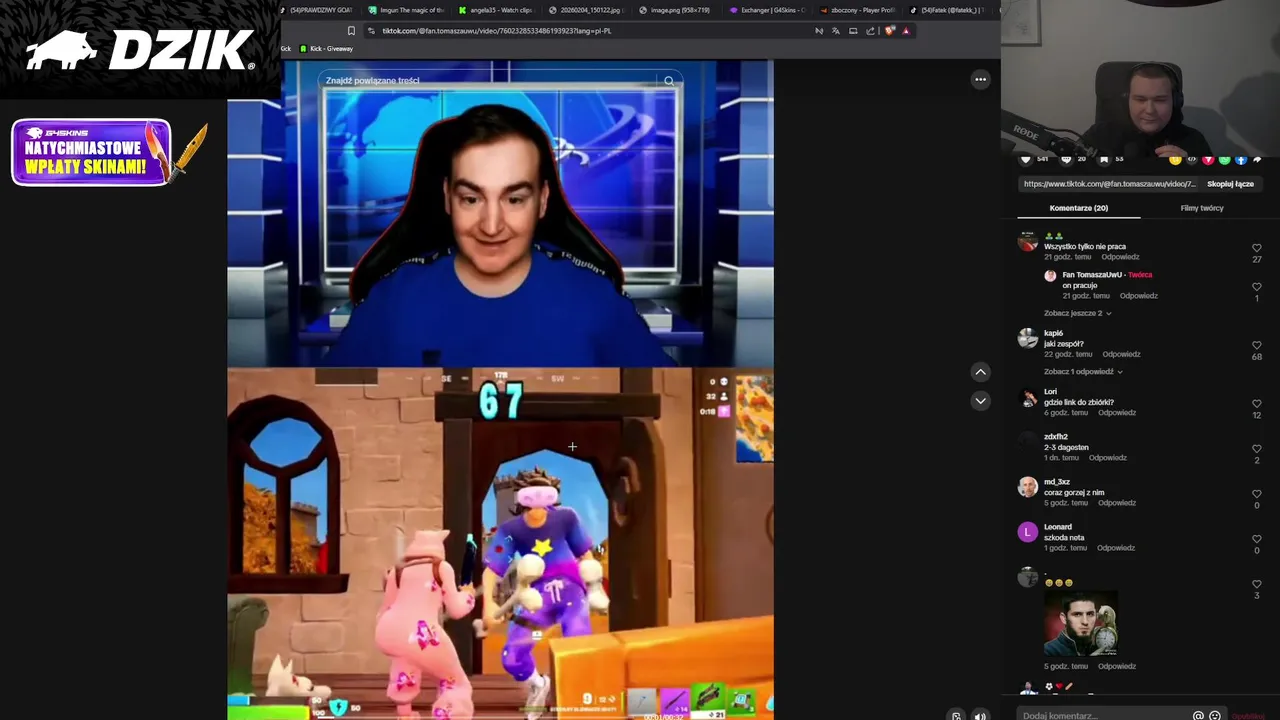
Task: Click the search magnifier in the video search bar
Action: (x=669, y=80)
